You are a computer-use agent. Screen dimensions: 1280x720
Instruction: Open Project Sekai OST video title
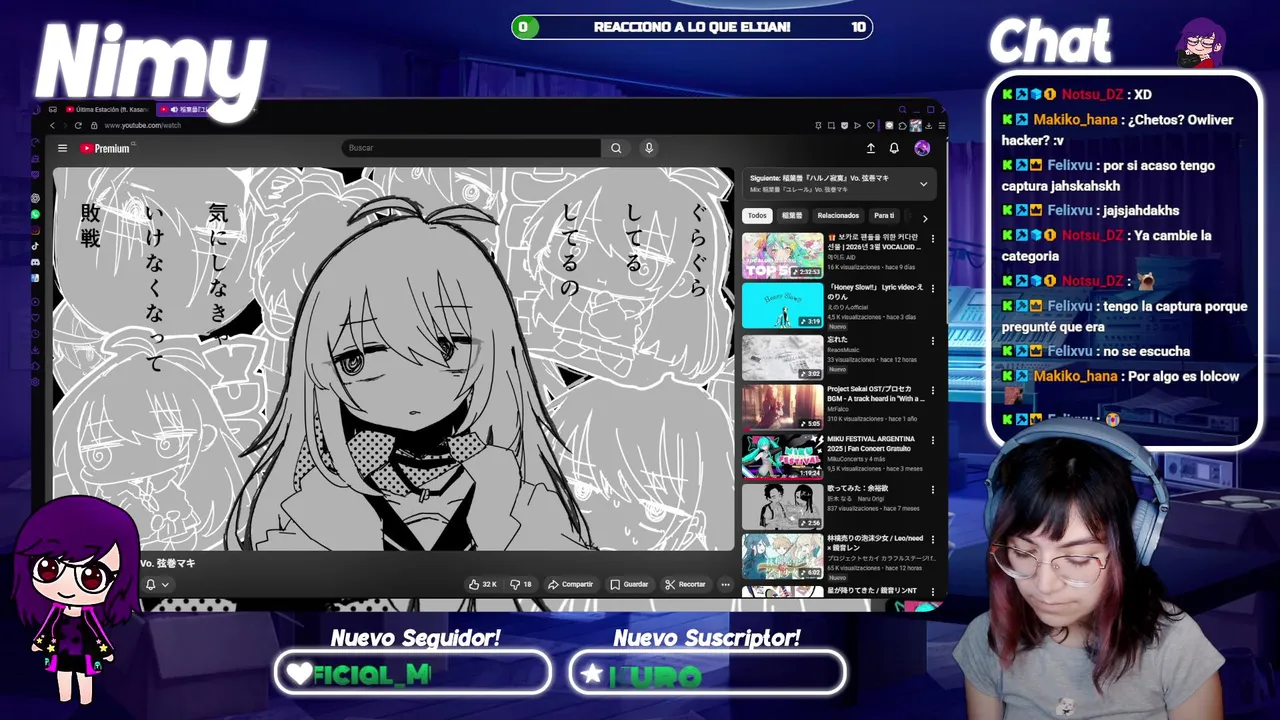(x=875, y=394)
